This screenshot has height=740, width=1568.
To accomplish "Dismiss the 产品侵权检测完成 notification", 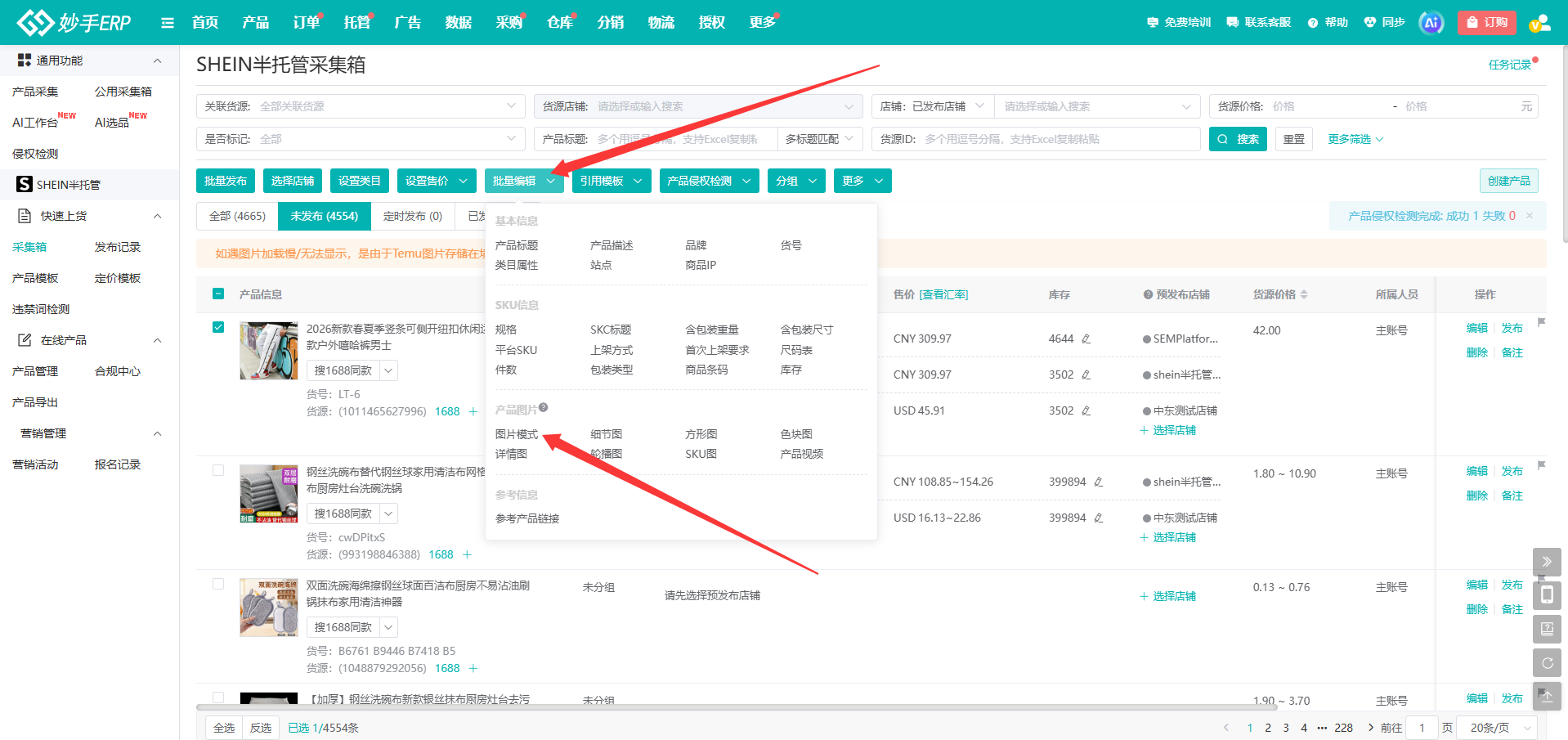I will [1530, 216].
